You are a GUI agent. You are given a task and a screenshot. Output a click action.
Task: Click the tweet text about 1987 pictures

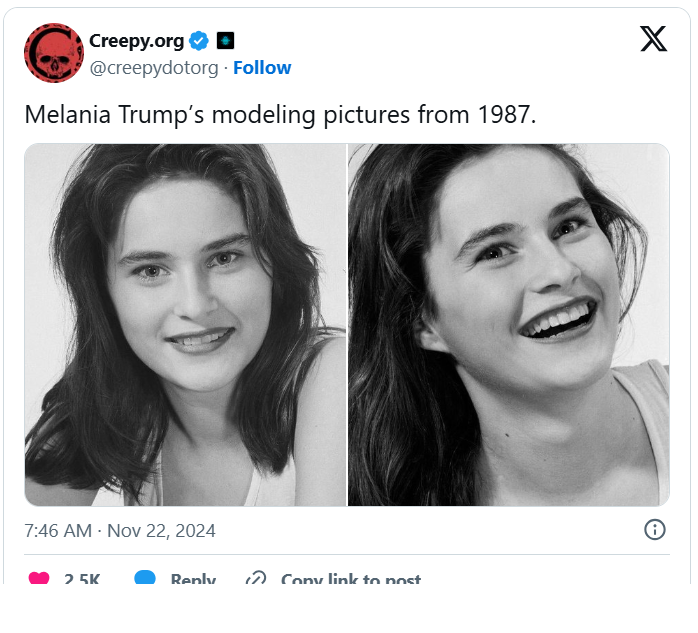pos(280,114)
